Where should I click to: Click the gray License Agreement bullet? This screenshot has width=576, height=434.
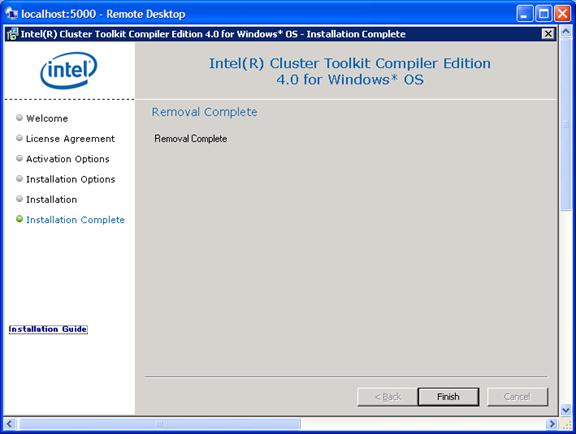pos(19,138)
